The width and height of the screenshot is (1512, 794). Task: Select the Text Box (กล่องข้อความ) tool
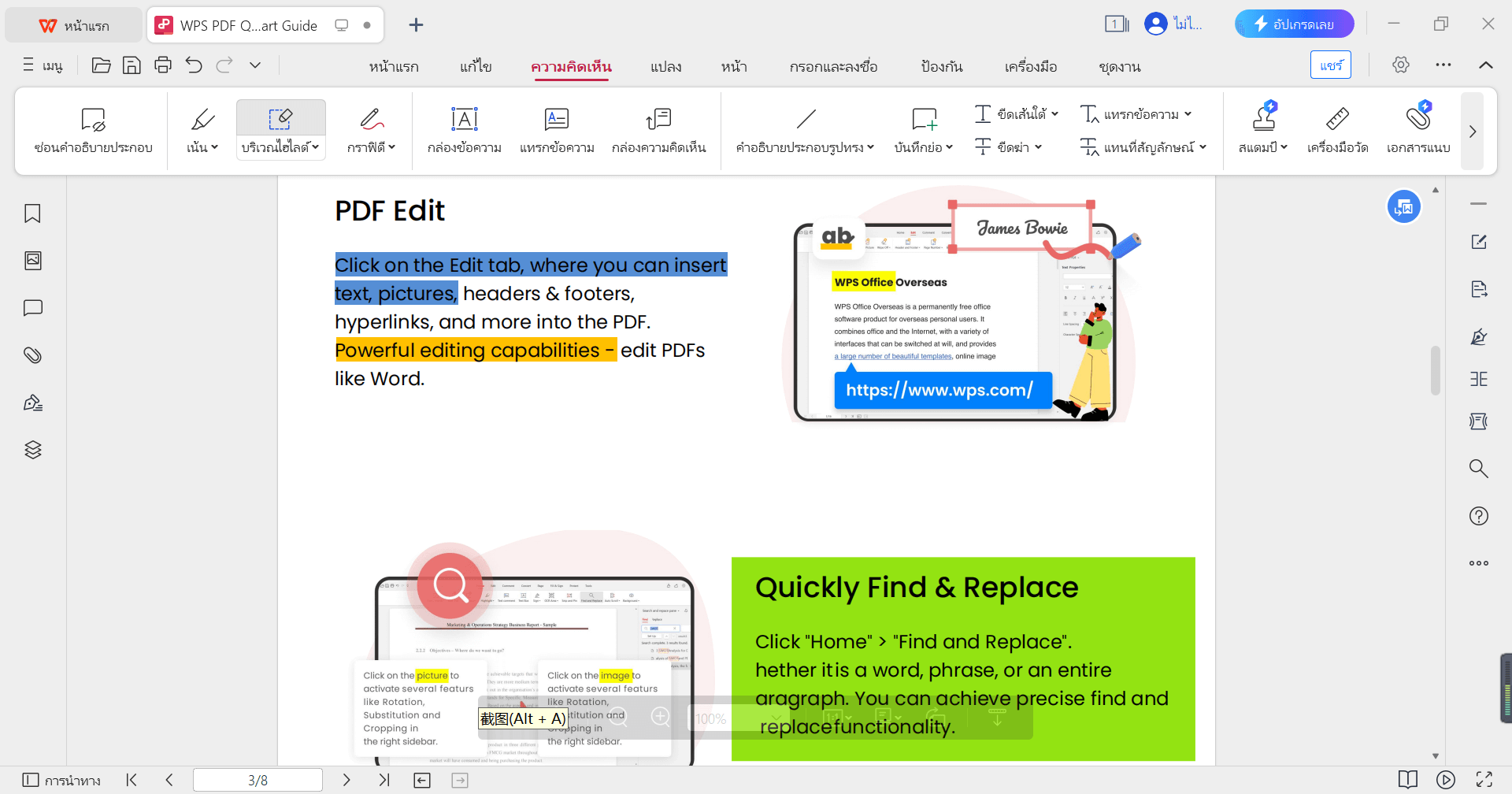coord(464,130)
